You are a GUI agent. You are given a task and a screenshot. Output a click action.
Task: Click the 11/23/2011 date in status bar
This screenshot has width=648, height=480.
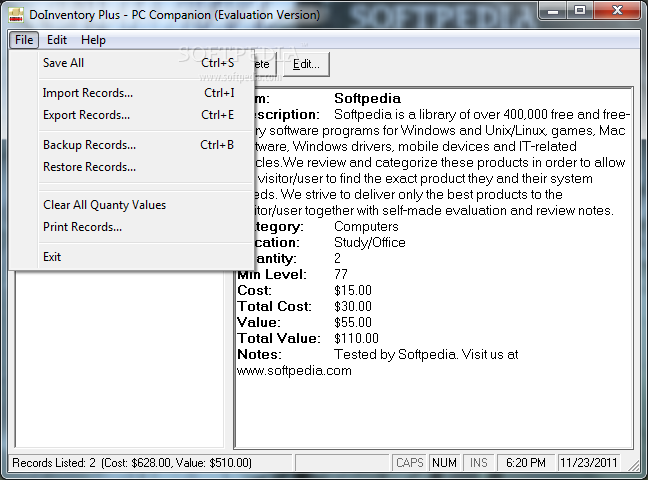[589, 463]
